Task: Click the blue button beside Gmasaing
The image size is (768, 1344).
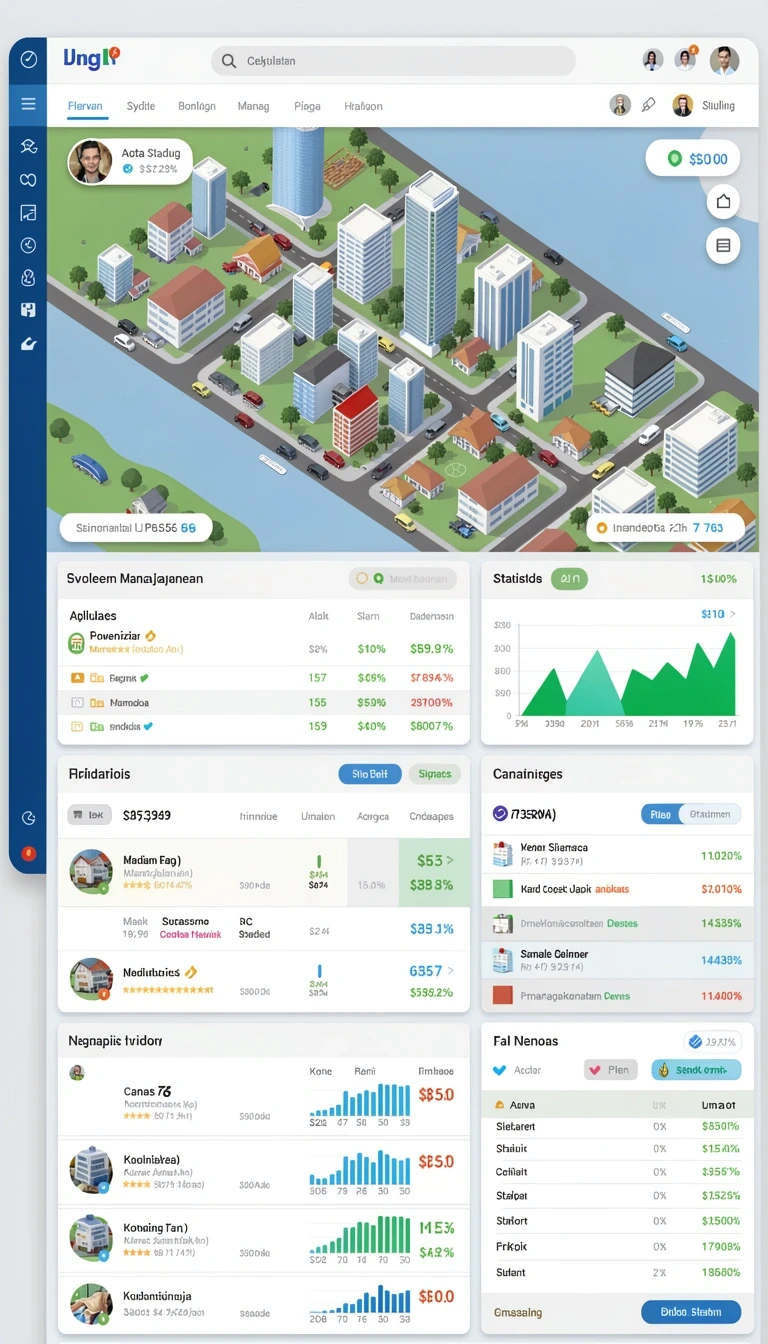Action: pyautogui.click(x=691, y=1312)
